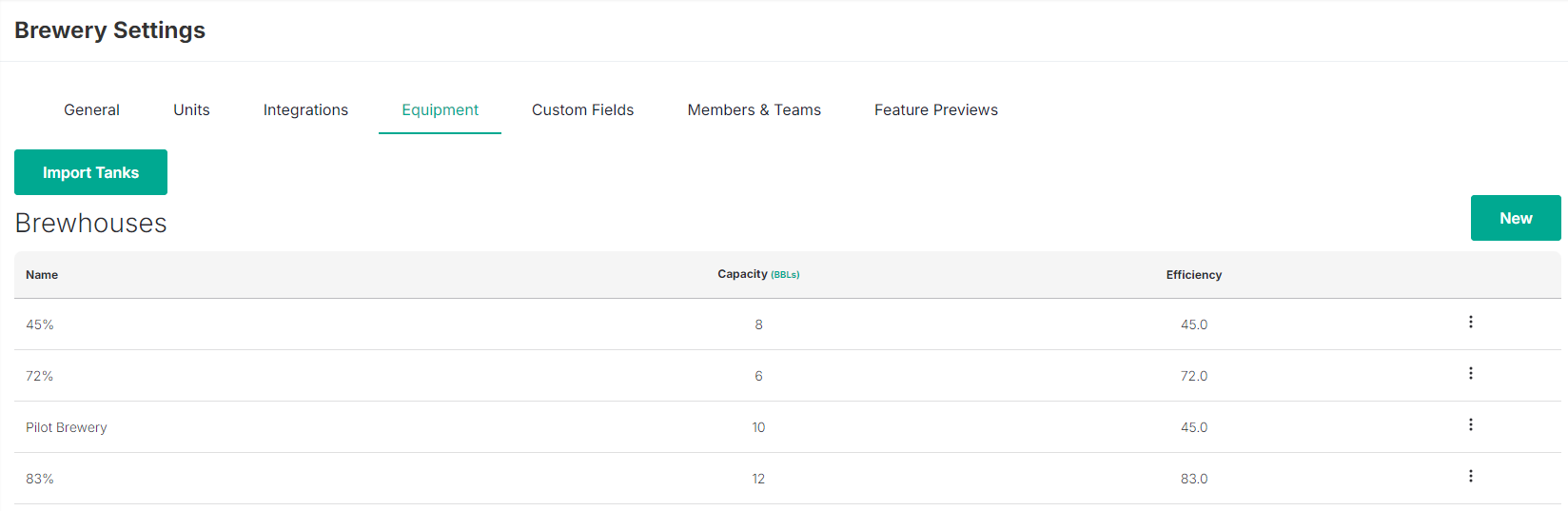
Task: Open the Integrations tab
Action: [x=305, y=110]
